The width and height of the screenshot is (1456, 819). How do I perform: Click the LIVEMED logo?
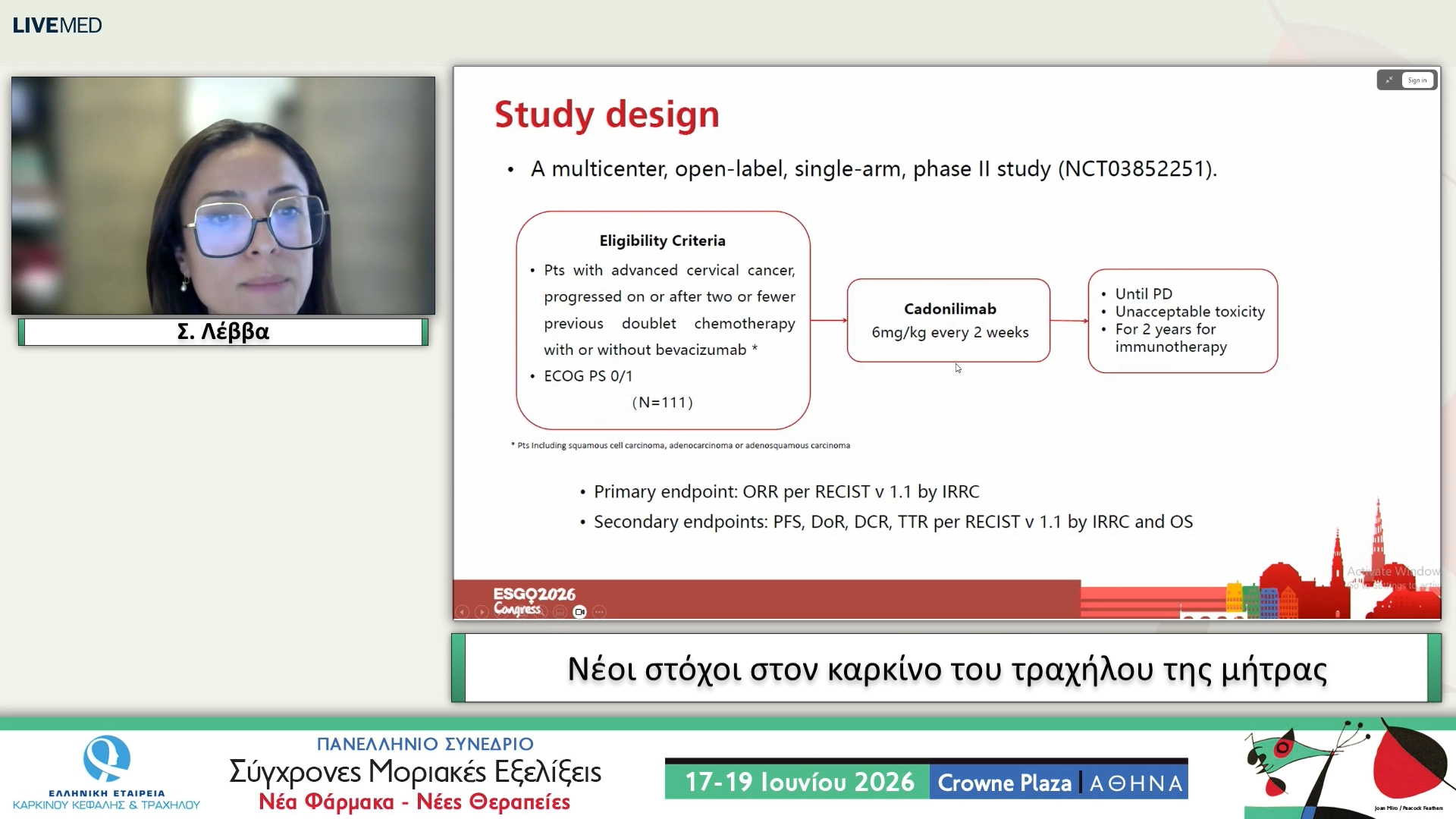pyautogui.click(x=57, y=25)
